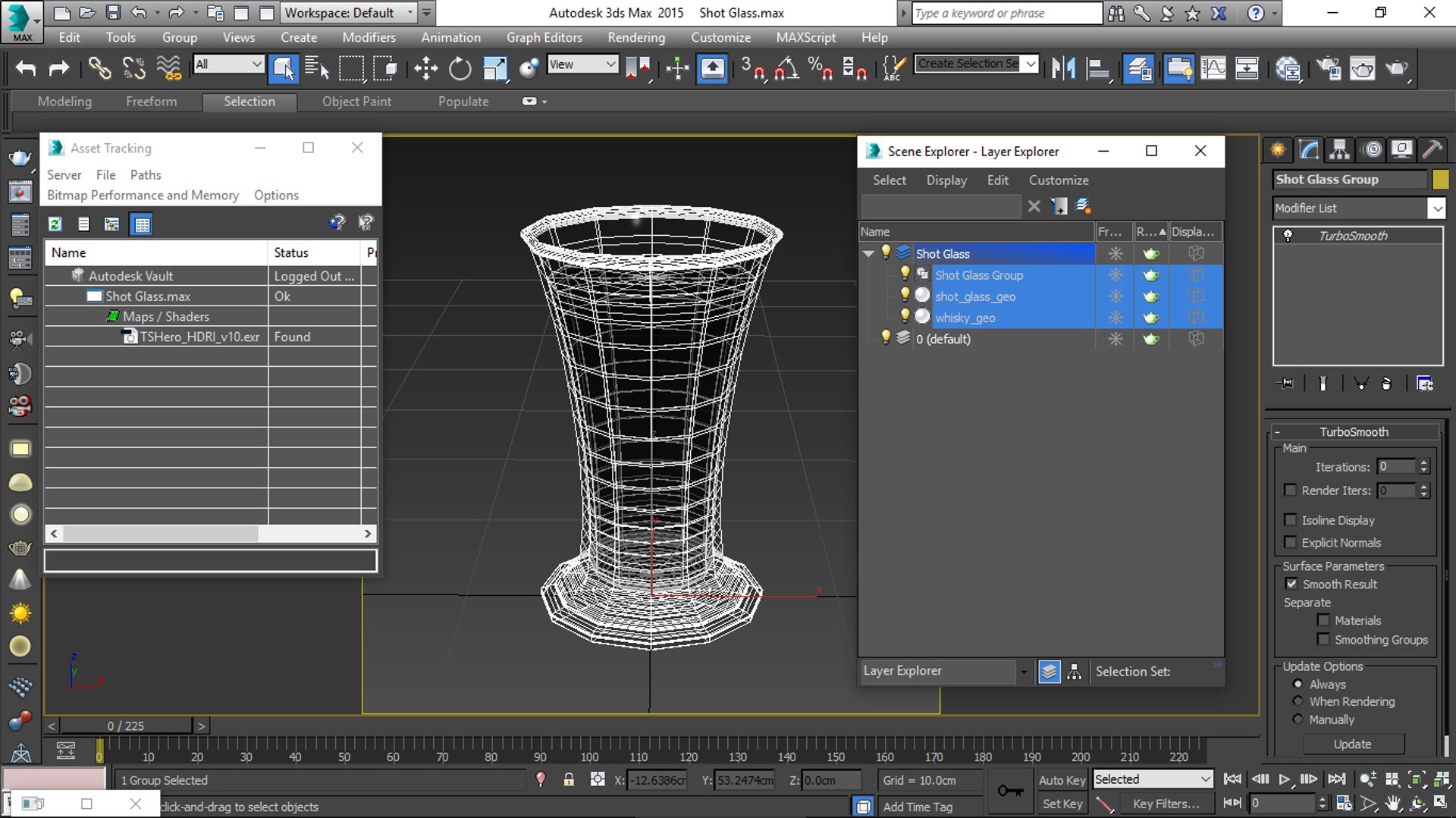Image resolution: width=1456 pixels, height=818 pixels.
Task: Open the Modifiers menu
Action: point(369,37)
